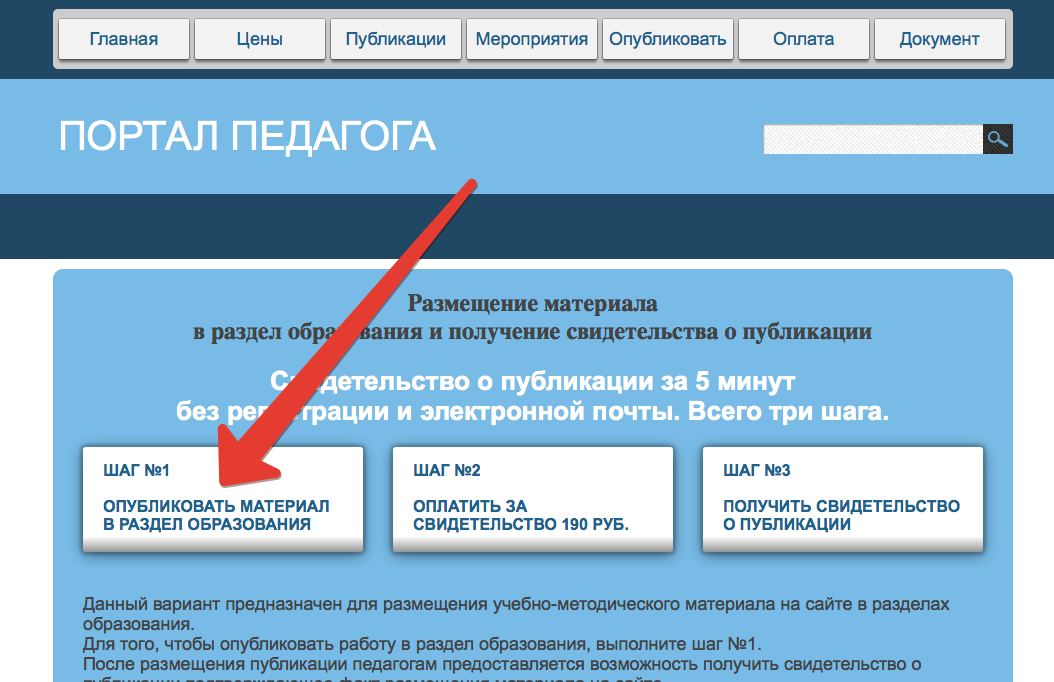
Task: Go to the Цены page
Action: click(x=259, y=39)
